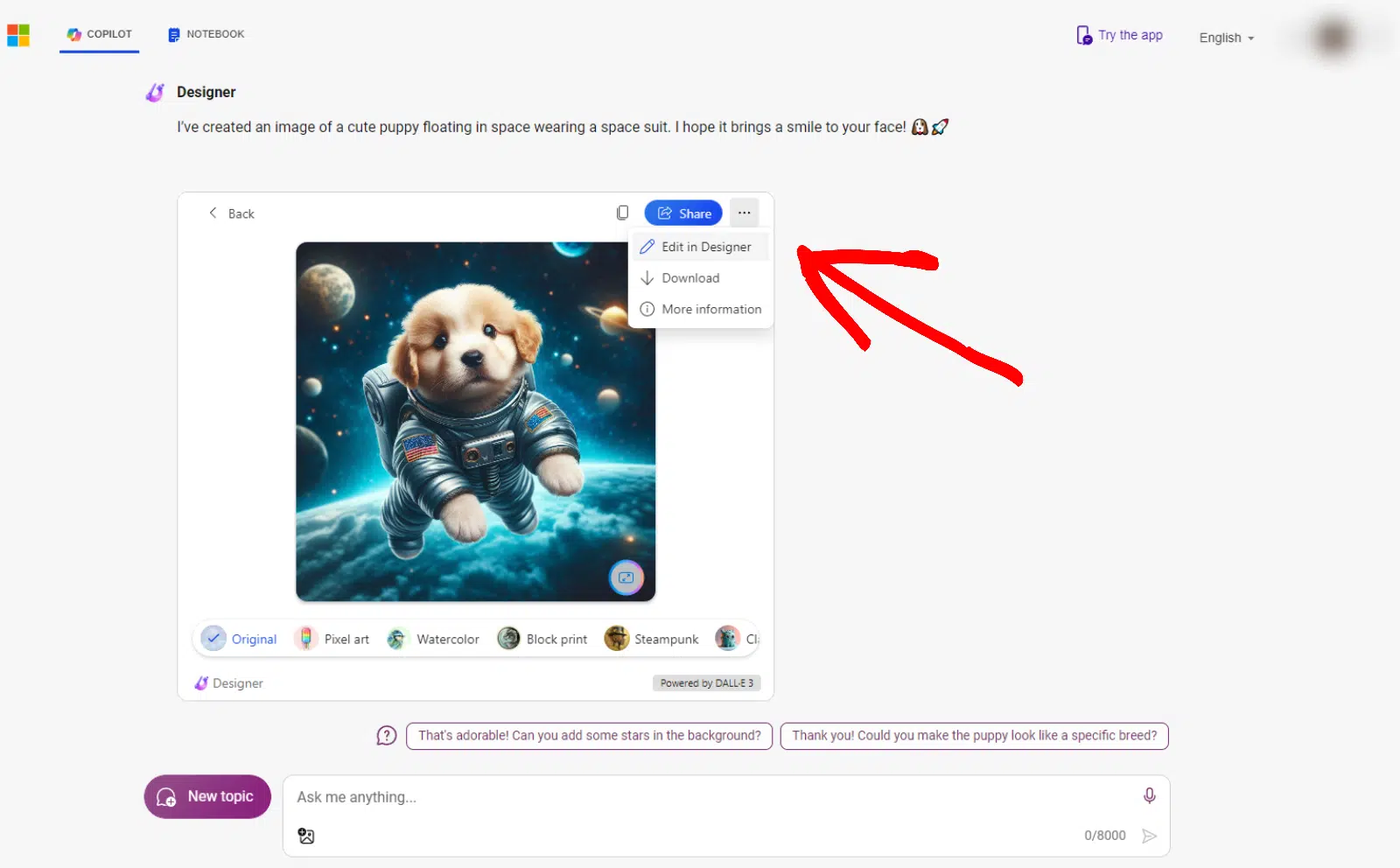Click the More information info icon
The height and width of the screenshot is (868, 1400).
[647, 309]
